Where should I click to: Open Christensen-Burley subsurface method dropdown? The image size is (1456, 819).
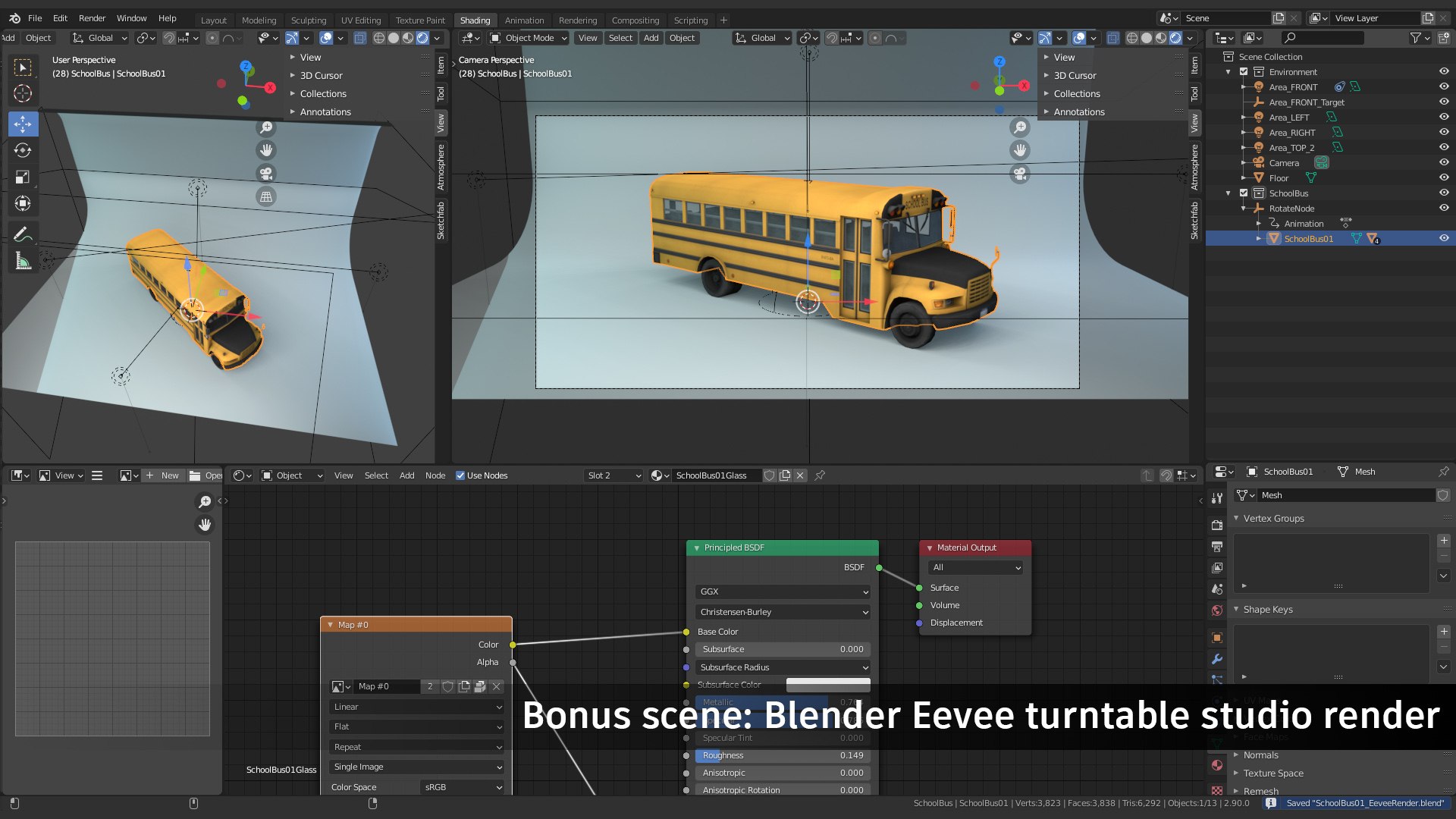point(783,612)
